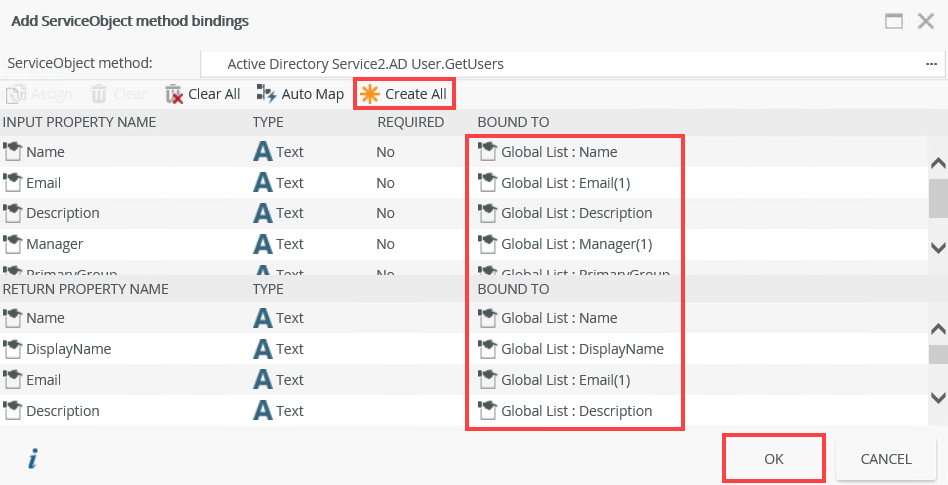Open the ServiceObject method ellipsis browser
The height and width of the screenshot is (485, 948).
tap(931, 63)
